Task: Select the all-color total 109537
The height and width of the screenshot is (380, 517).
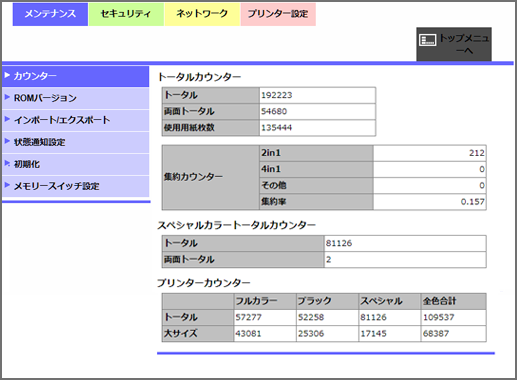Action: (x=439, y=317)
